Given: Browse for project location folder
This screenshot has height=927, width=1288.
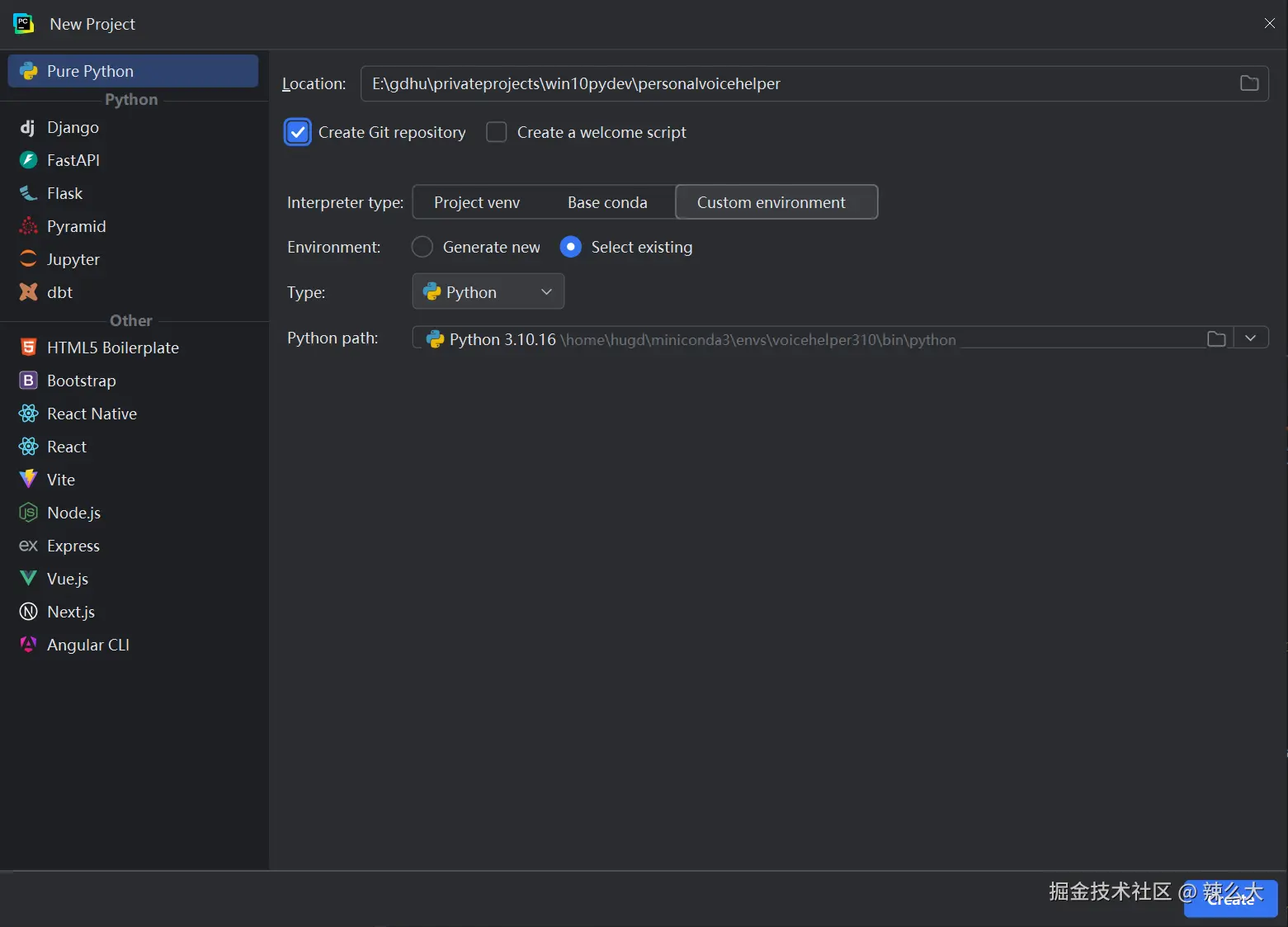Looking at the screenshot, I should tap(1249, 83).
